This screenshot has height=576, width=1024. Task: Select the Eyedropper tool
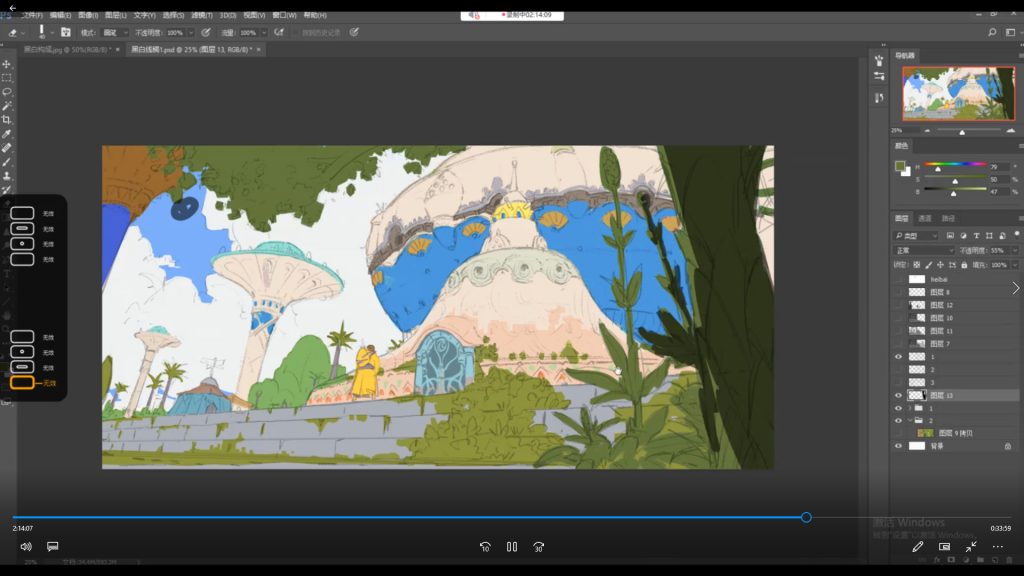pyautogui.click(x=7, y=133)
